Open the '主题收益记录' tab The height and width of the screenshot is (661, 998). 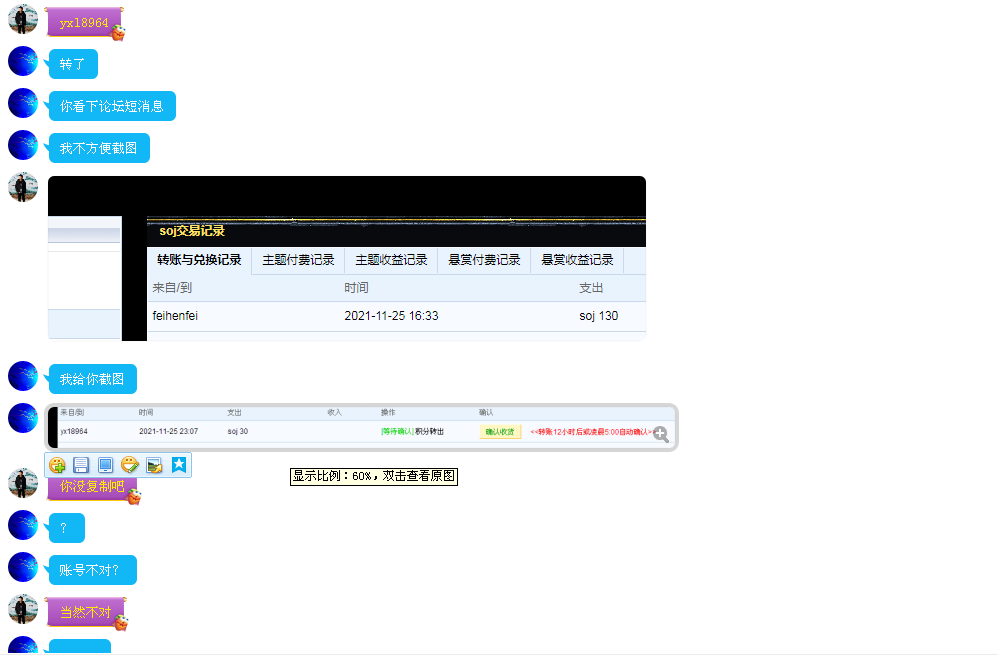click(391, 260)
